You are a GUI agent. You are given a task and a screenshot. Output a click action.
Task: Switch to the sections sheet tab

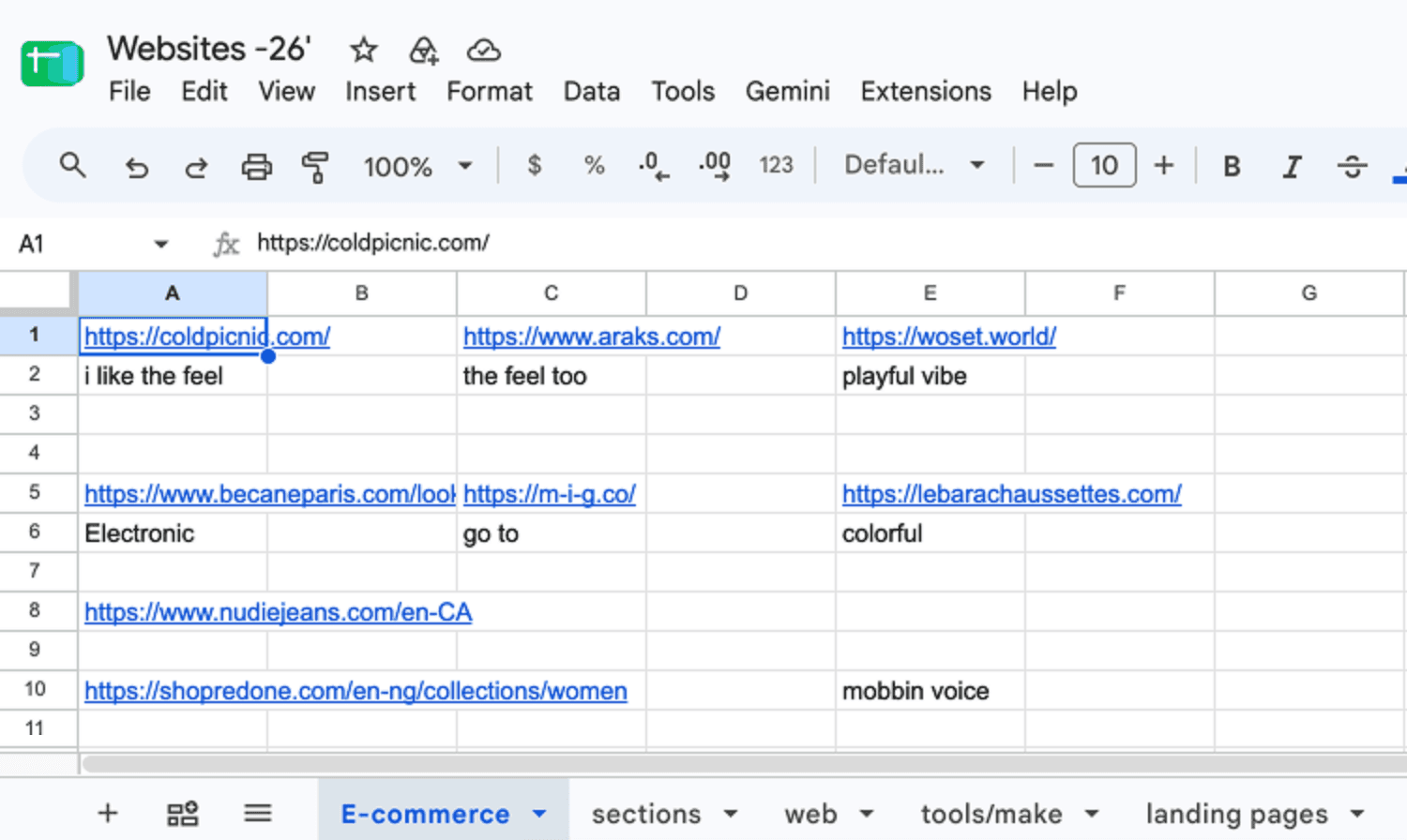pos(646,814)
